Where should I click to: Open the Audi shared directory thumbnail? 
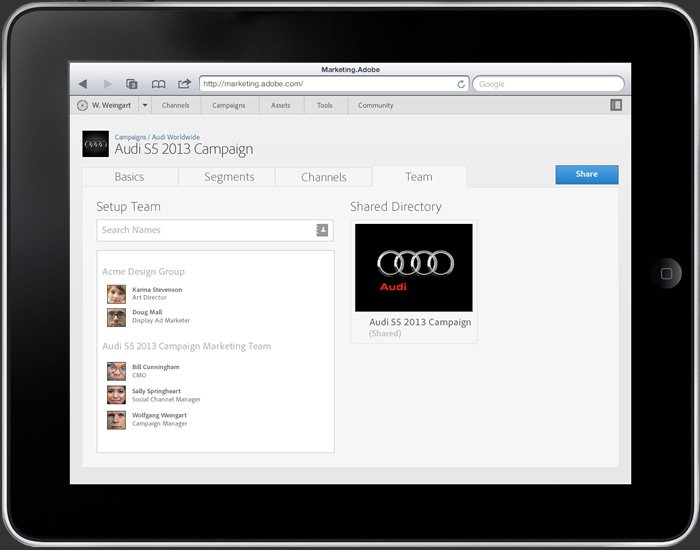414,267
